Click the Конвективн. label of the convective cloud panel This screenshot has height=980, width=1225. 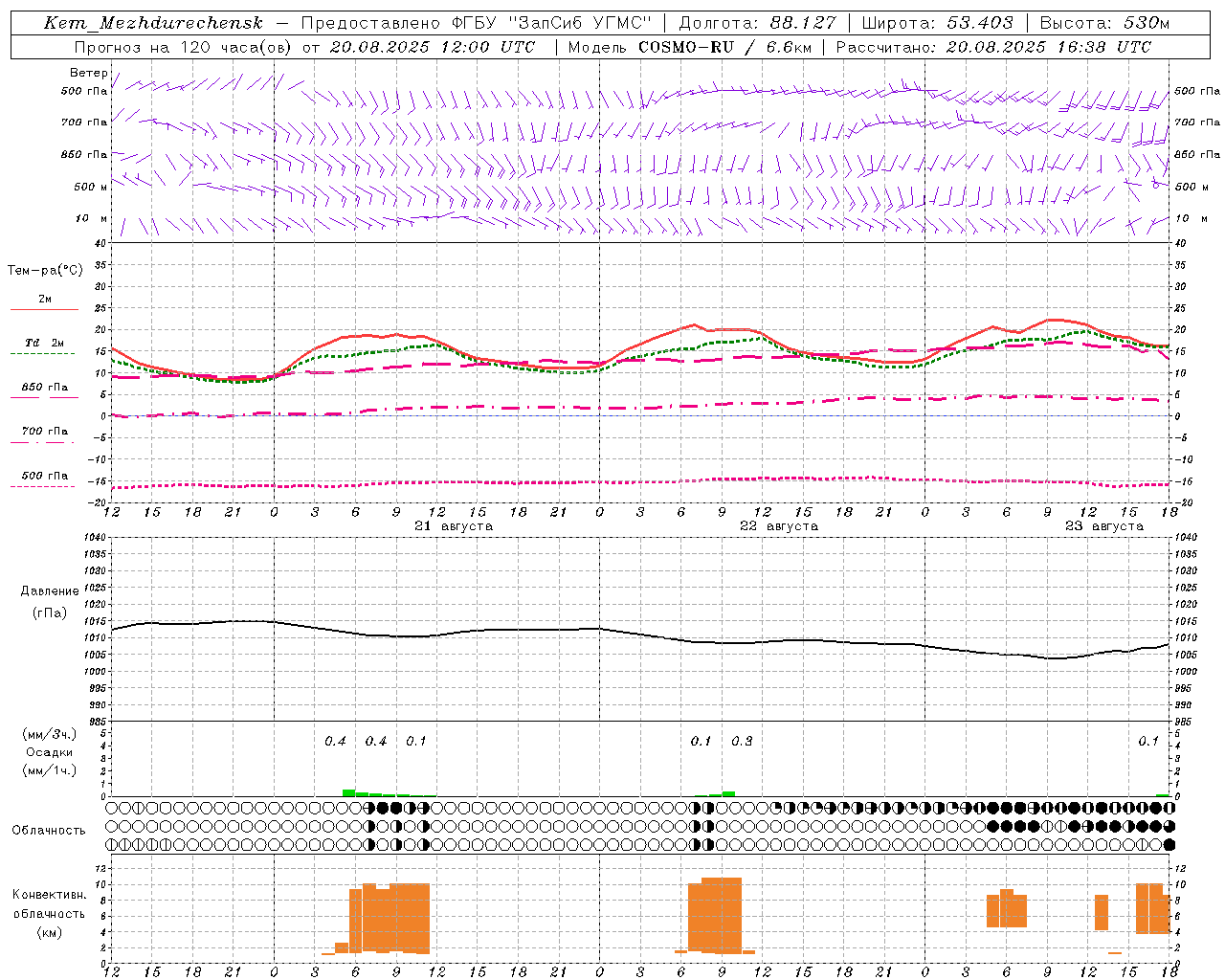point(50,895)
